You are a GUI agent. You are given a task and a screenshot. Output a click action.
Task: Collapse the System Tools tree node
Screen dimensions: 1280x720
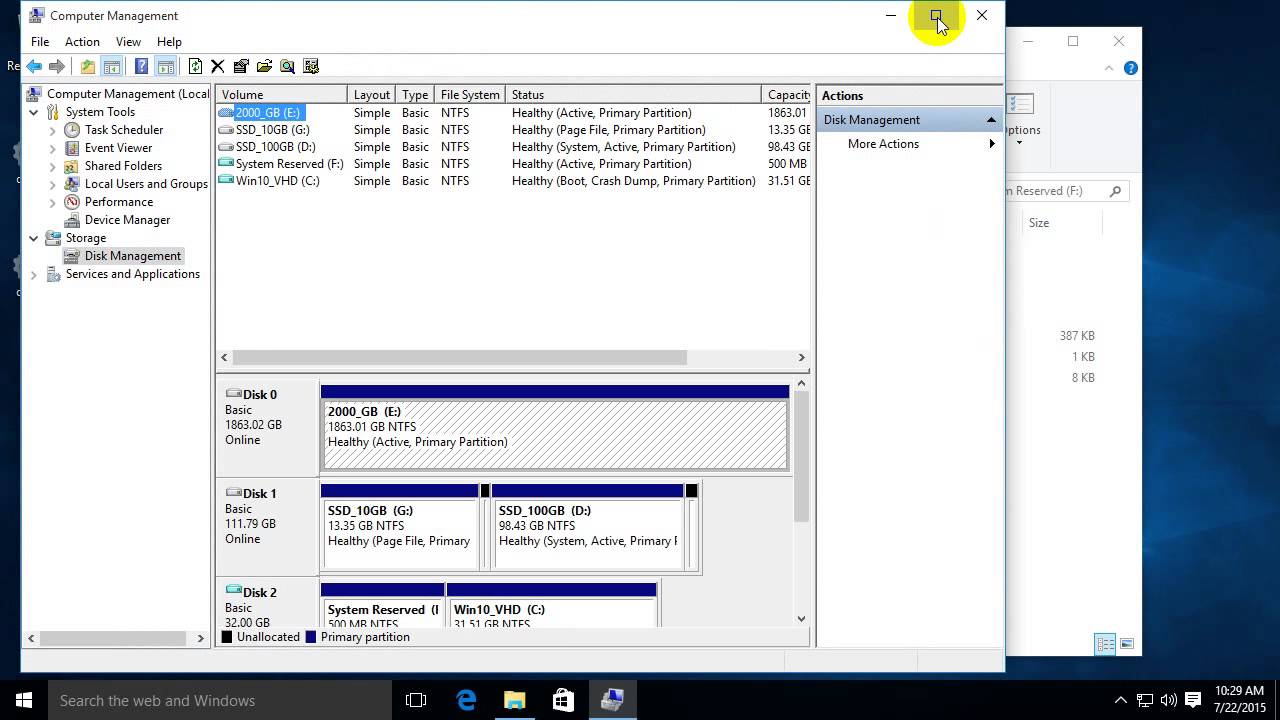point(34,112)
